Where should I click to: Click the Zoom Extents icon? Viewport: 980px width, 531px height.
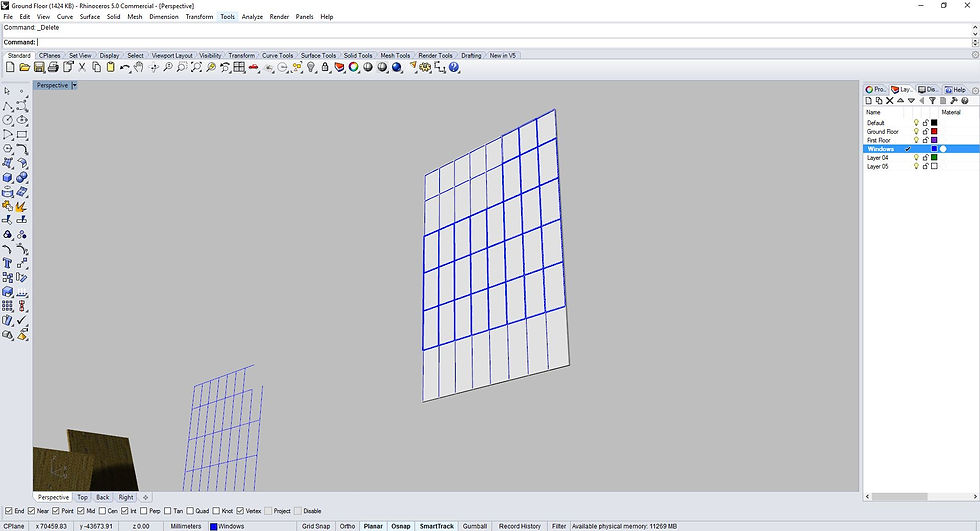click(196, 67)
